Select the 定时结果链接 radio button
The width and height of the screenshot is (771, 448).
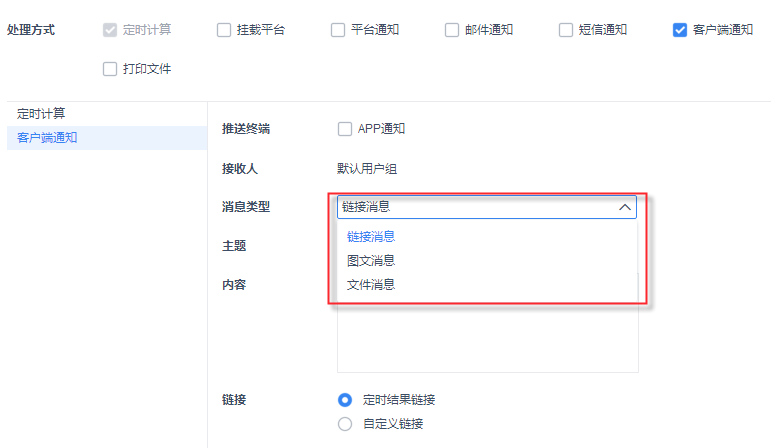(346, 400)
